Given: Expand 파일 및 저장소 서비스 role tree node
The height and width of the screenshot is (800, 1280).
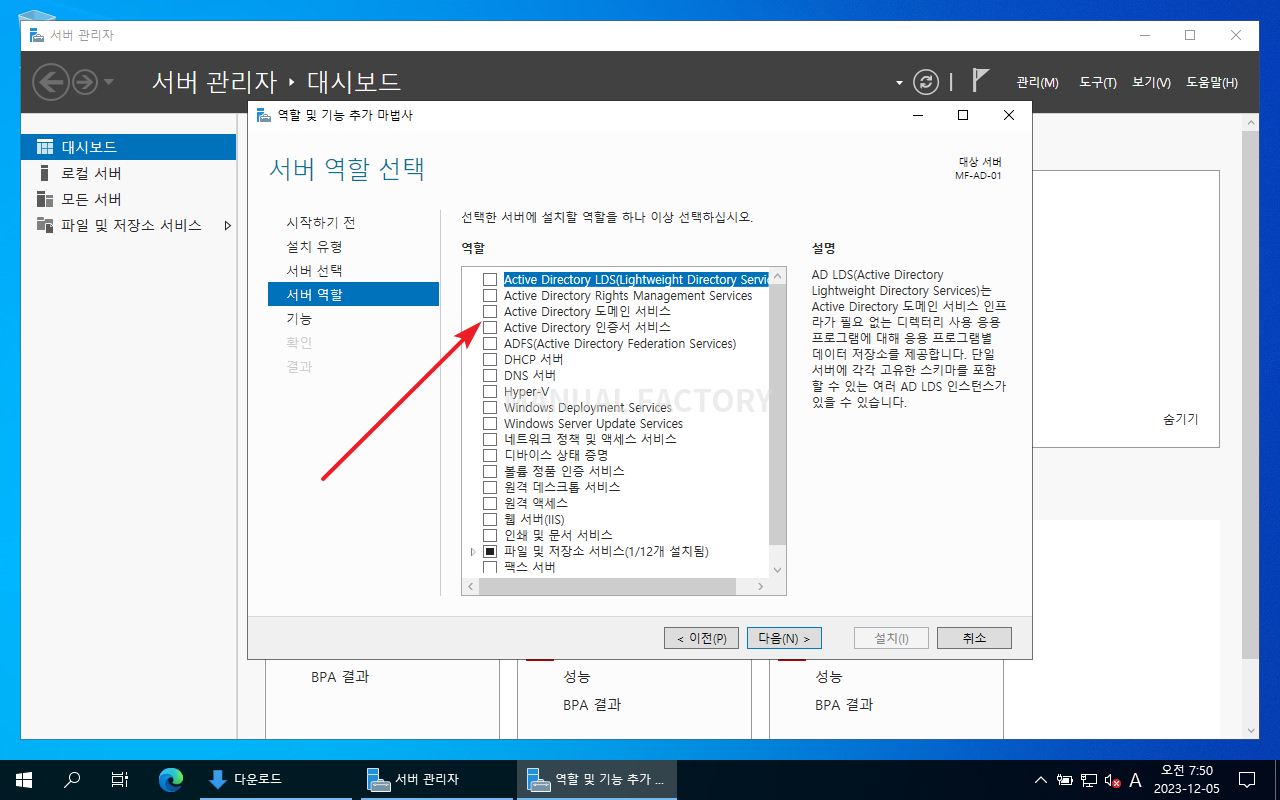Looking at the screenshot, I should 473,551.
